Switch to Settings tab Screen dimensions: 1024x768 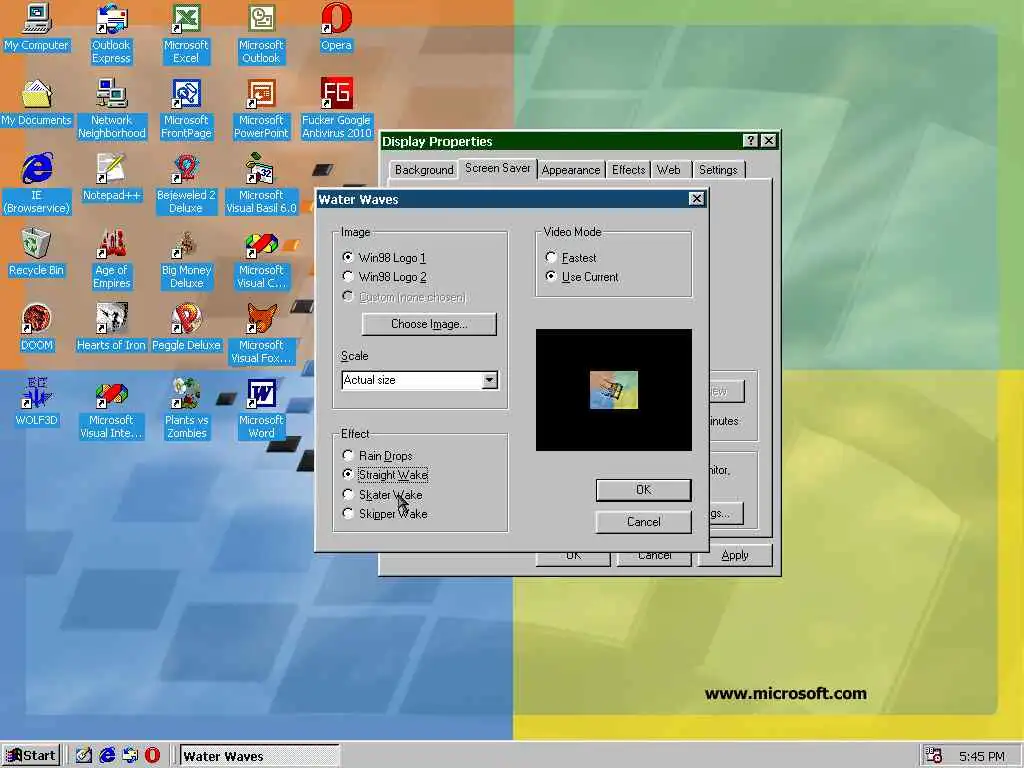coord(718,170)
